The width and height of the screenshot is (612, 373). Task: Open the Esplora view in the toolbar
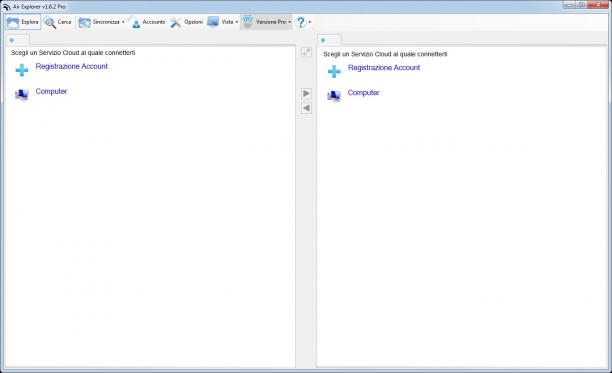click(23, 22)
